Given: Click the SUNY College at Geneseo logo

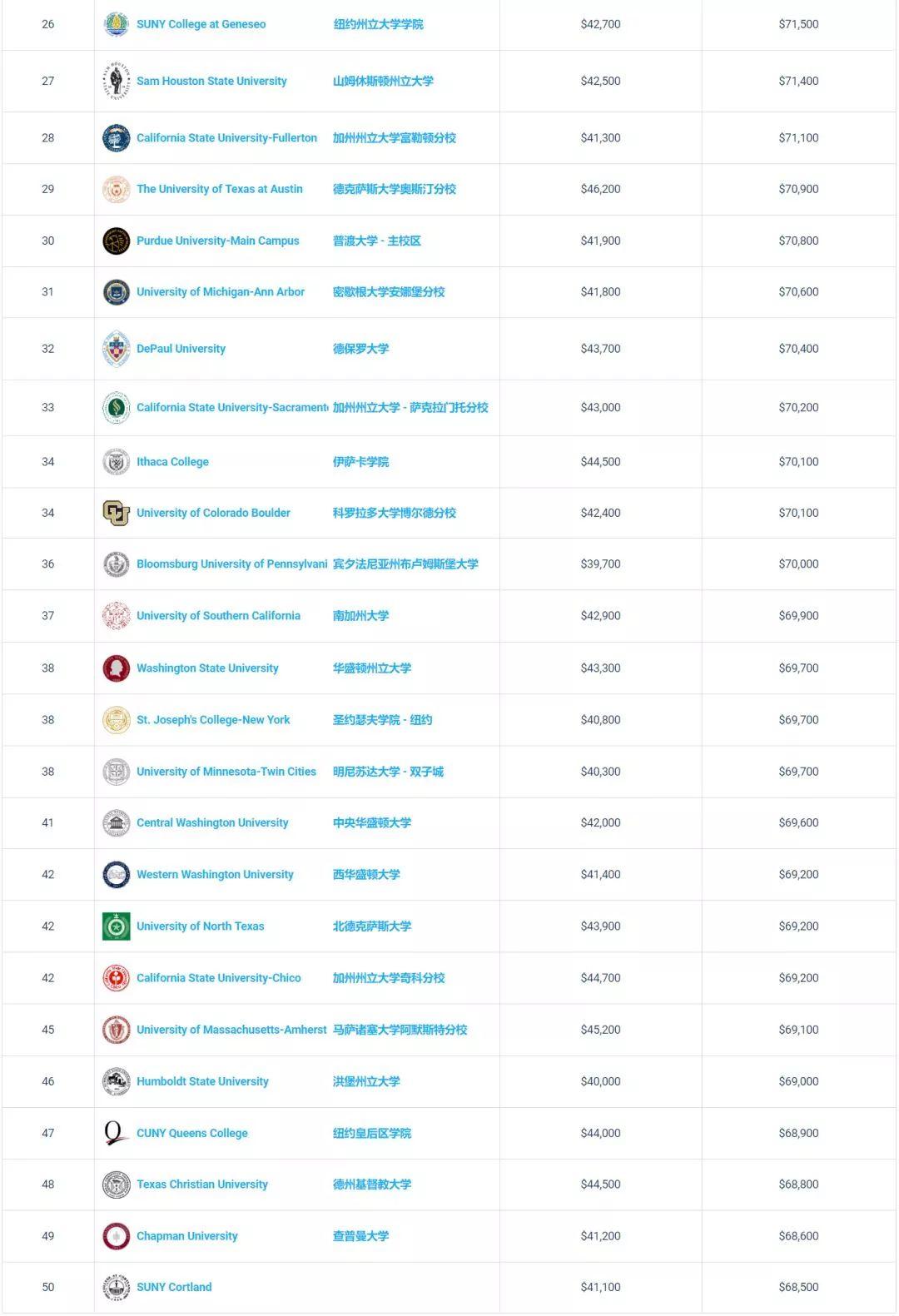Looking at the screenshot, I should pyautogui.click(x=116, y=24).
